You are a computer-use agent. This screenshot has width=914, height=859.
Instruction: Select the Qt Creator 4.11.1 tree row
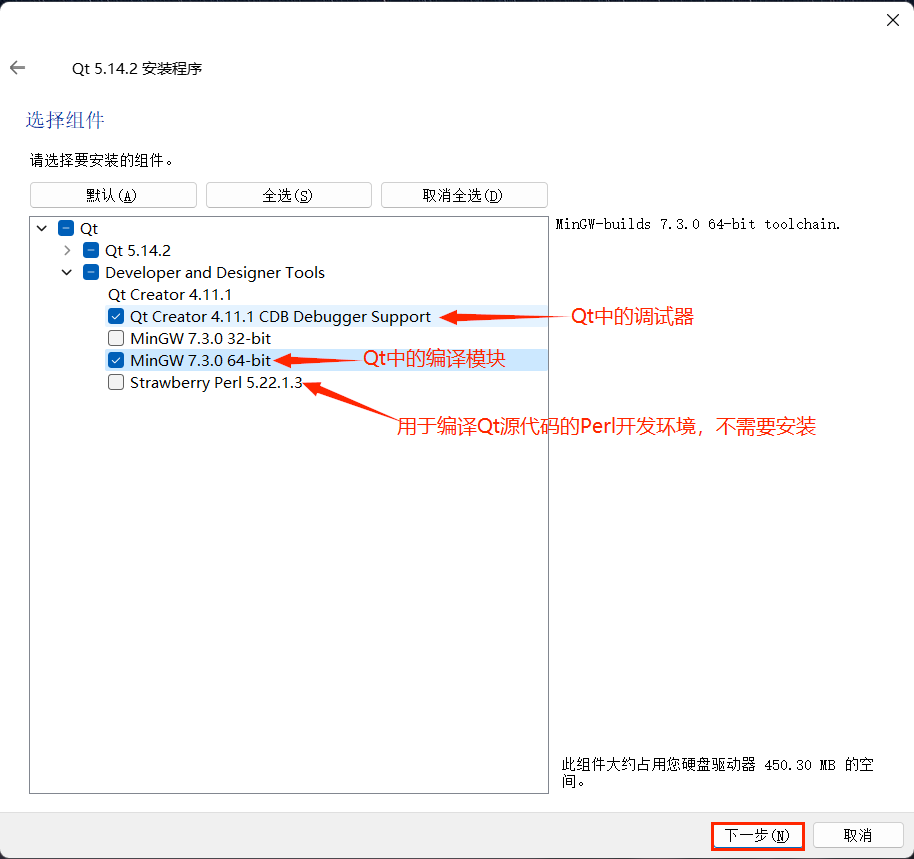pyautogui.click(x=170, y=295)
